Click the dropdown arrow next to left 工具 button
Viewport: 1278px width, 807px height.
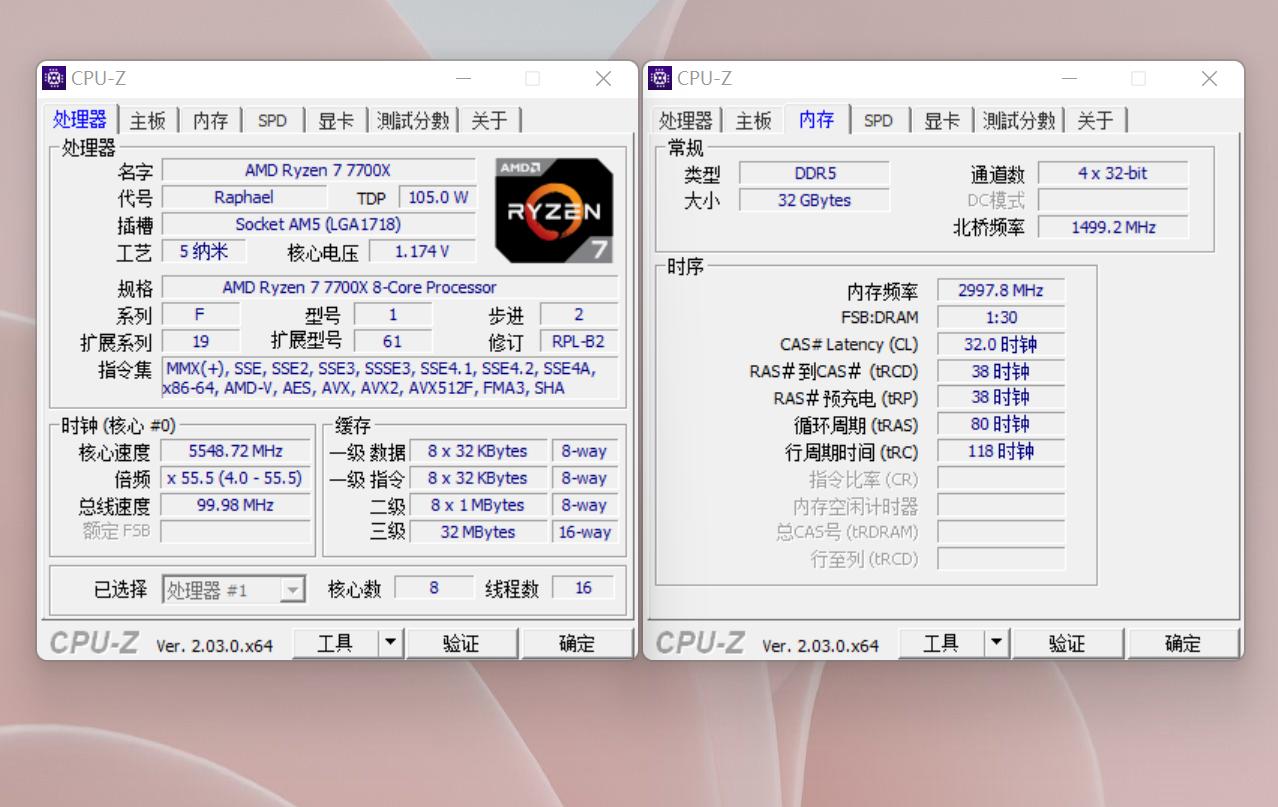(390, 643)
